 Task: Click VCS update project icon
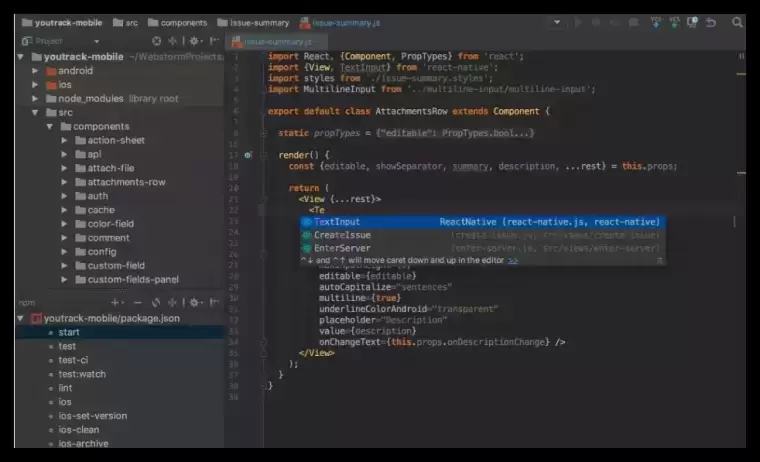(656, 22)
